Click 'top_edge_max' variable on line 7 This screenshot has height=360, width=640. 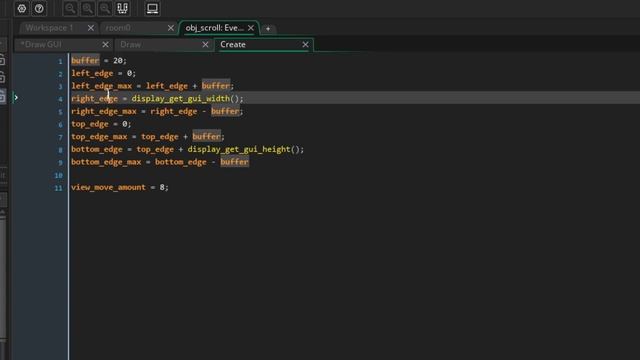99,136
